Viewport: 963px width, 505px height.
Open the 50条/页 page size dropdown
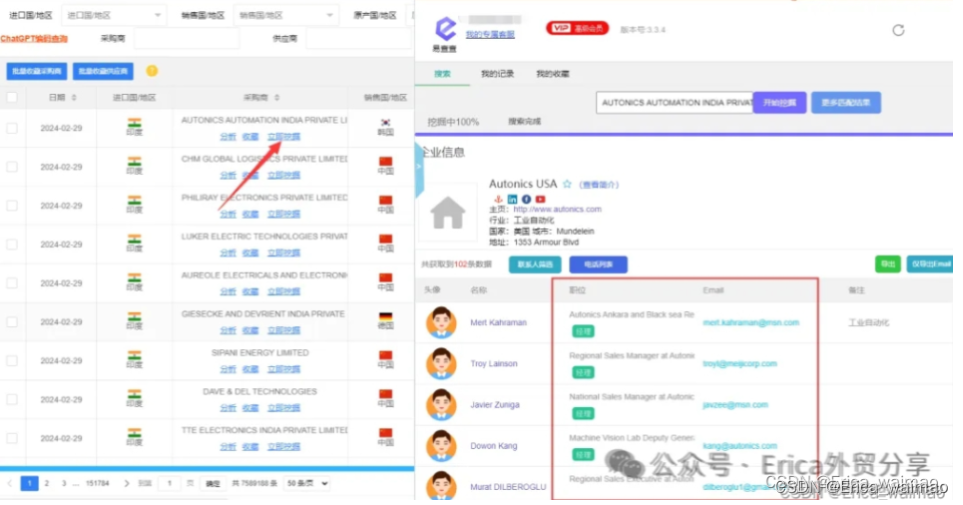coord(307,483)
